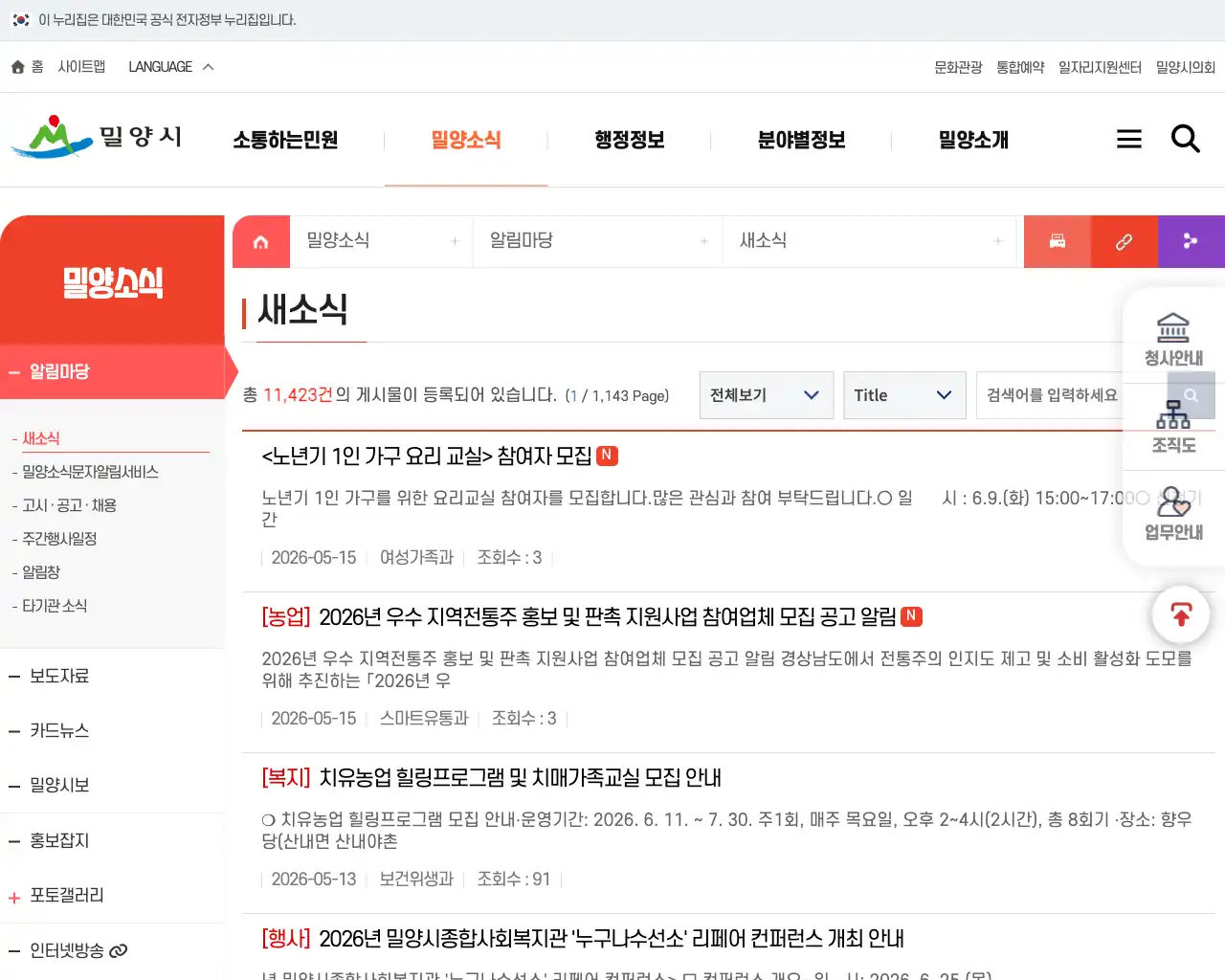
Task: Select 주간행사일정 in the sidebar
Action: (59, 539)
